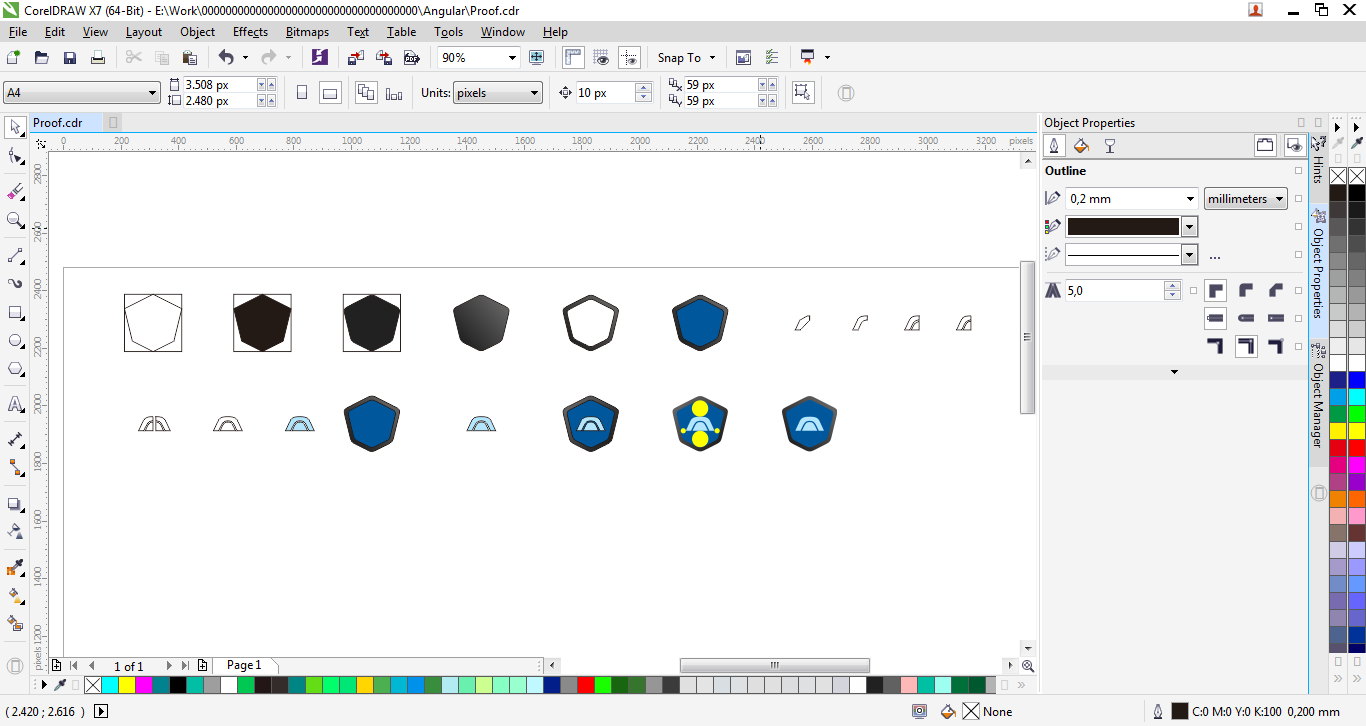Pick the Parallel Dimension tool
The width and height of the screenshot is (1366, 726).
pyautogui.click(x=15, y=439)
